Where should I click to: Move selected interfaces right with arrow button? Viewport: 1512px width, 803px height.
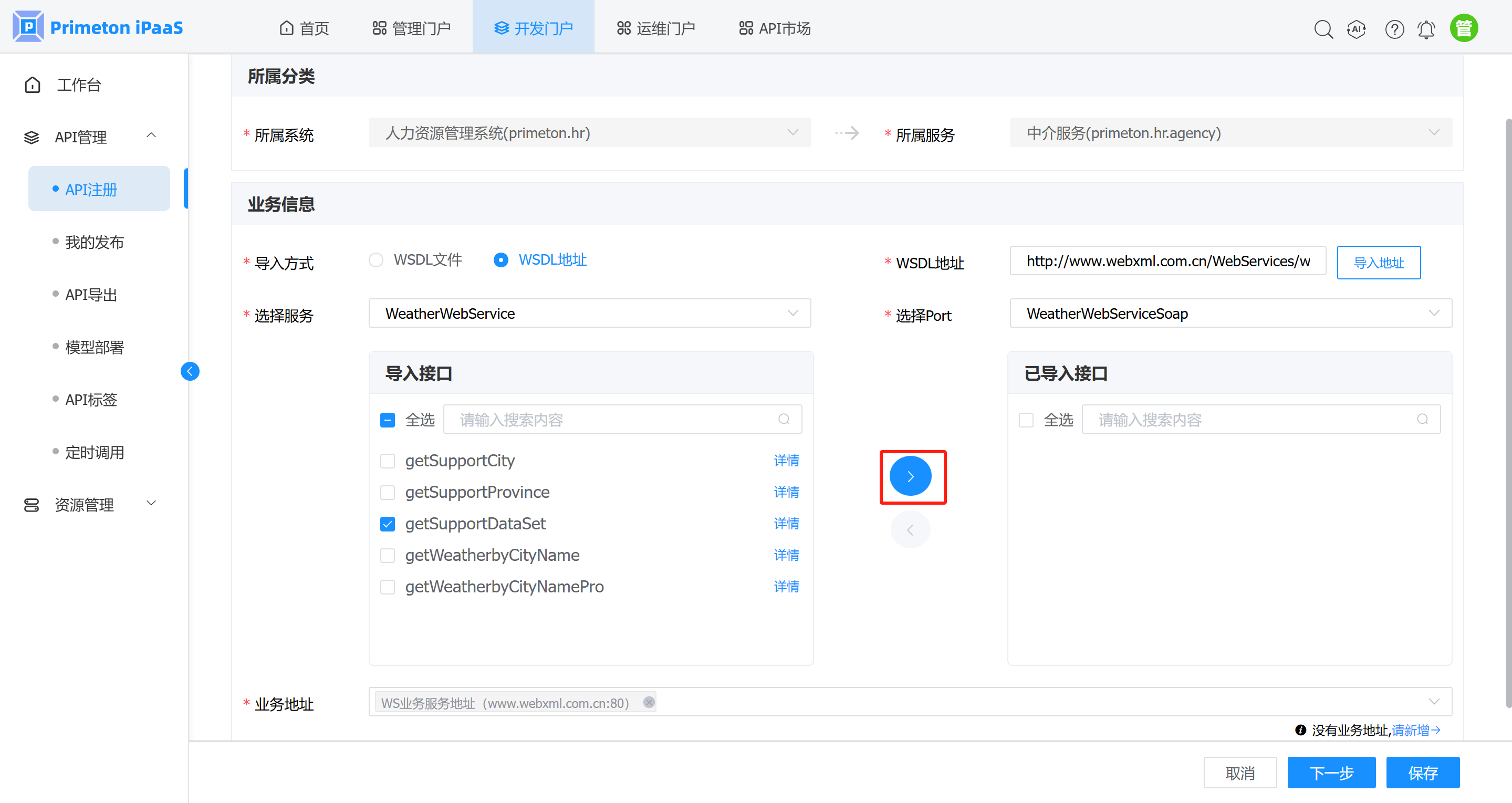(x=910, y=476)
